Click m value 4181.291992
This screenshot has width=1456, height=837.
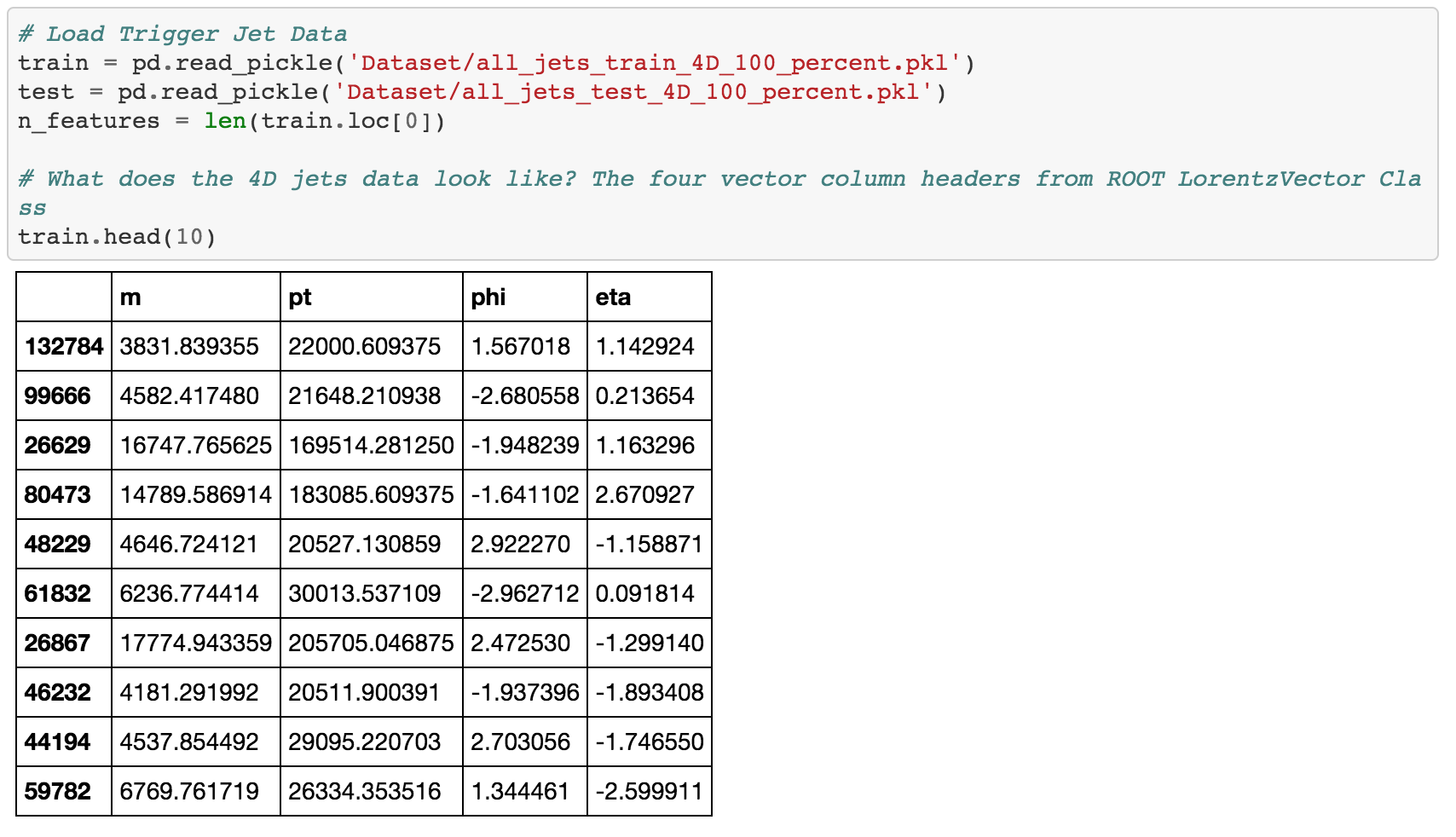(189, 692)
